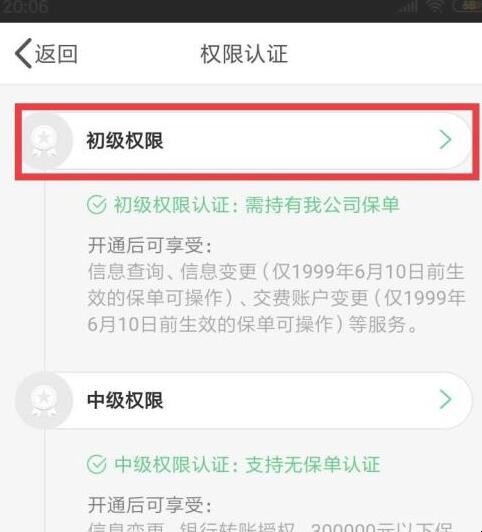Expand 中级权限 using its chevron
The height and width of the screenshot is (532, 482).
[x=445, y=399]
